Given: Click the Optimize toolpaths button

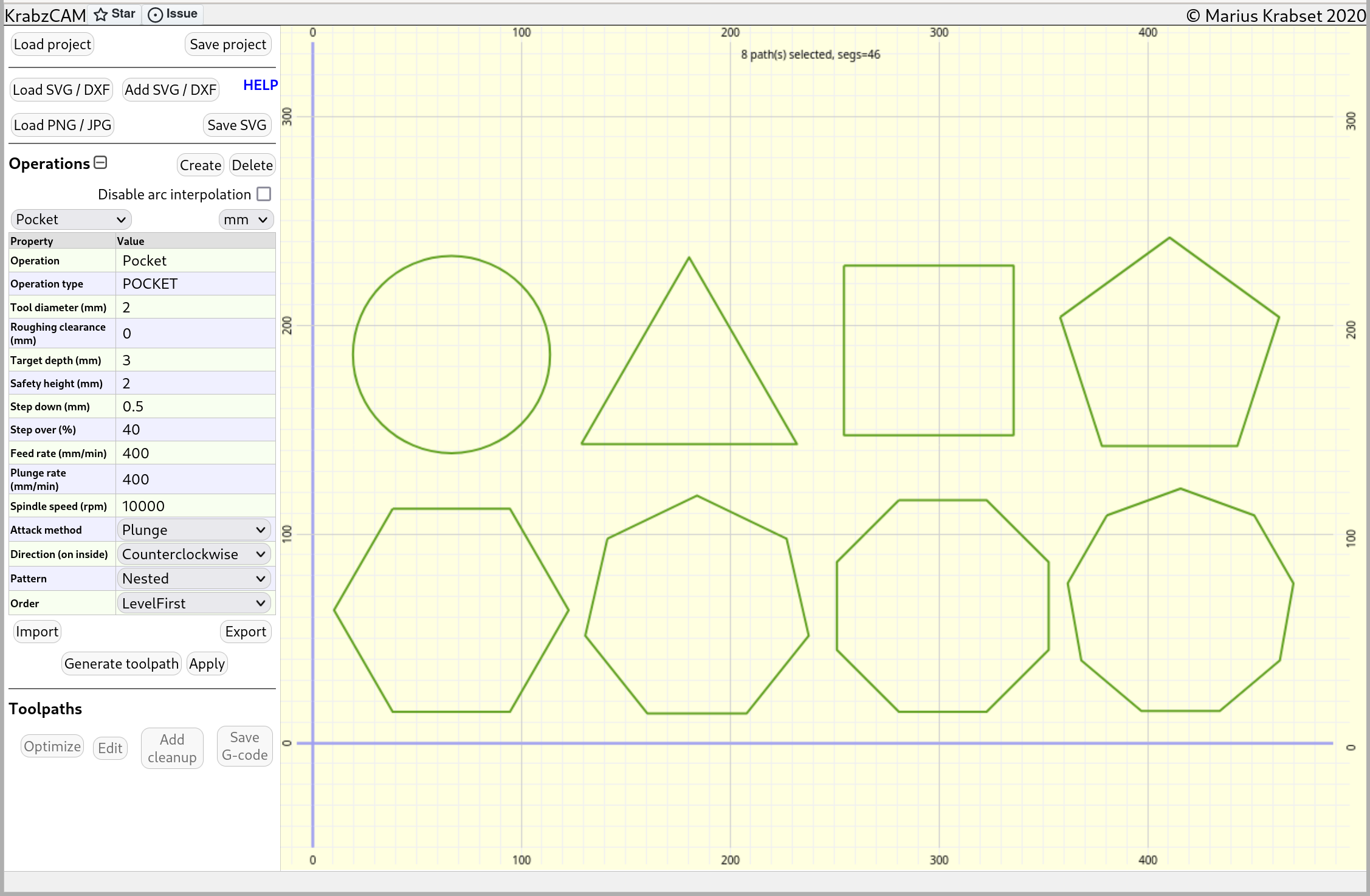Looking at the screenshot, I should click(x=52, y=746).
